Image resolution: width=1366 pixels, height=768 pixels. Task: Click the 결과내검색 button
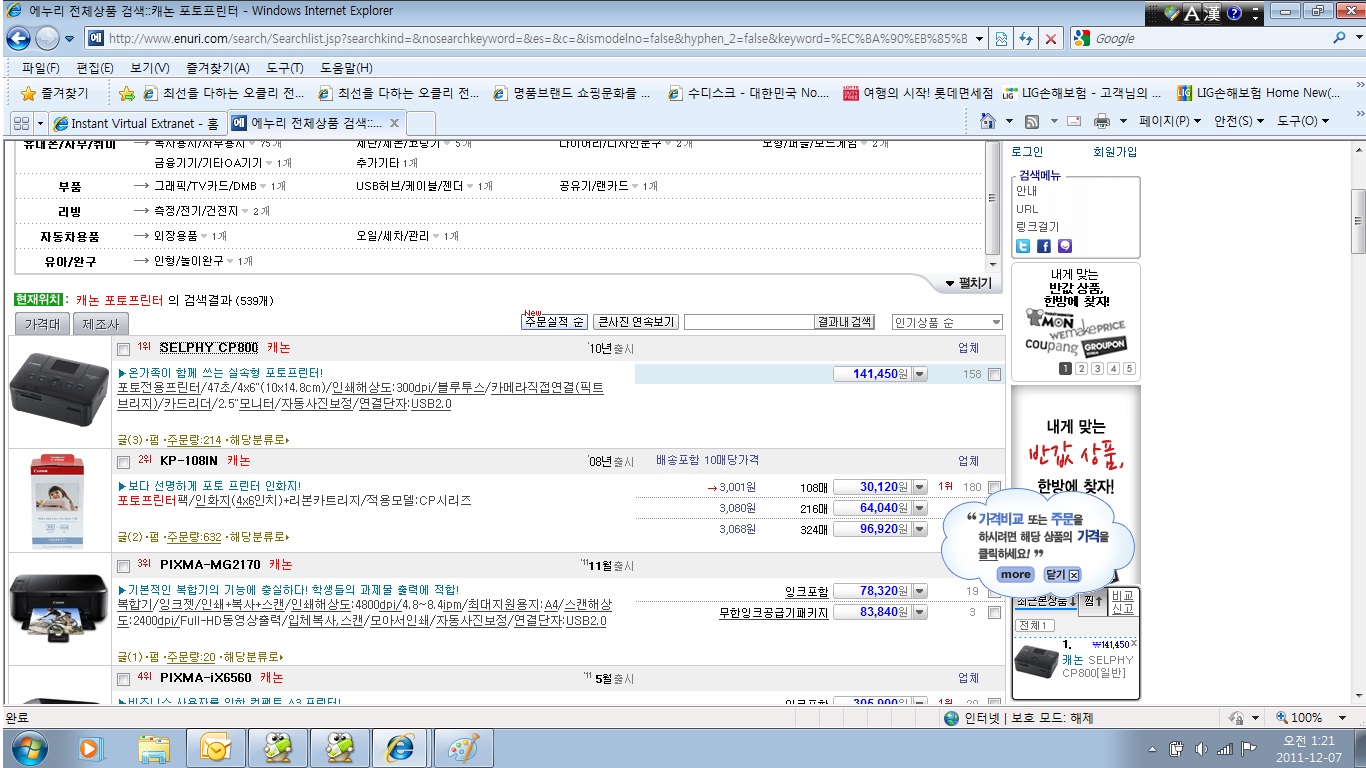[x=844, y=322]
